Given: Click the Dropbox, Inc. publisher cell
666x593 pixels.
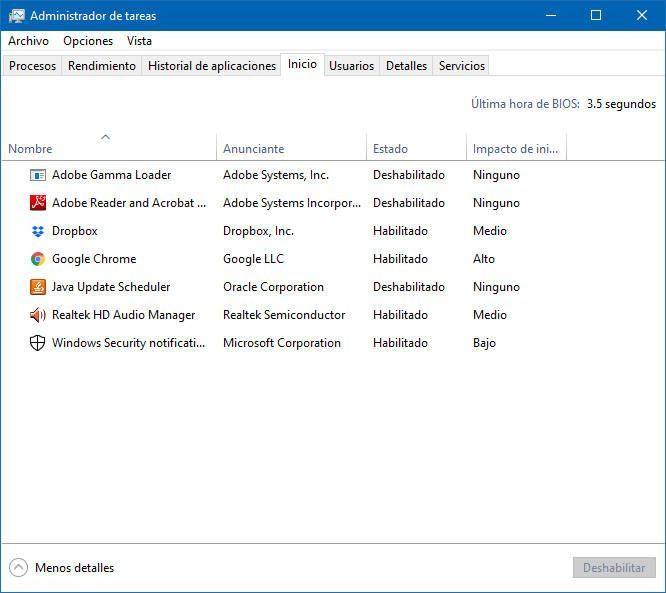Looking at the screenshot, I should click(x=258, y=231).
